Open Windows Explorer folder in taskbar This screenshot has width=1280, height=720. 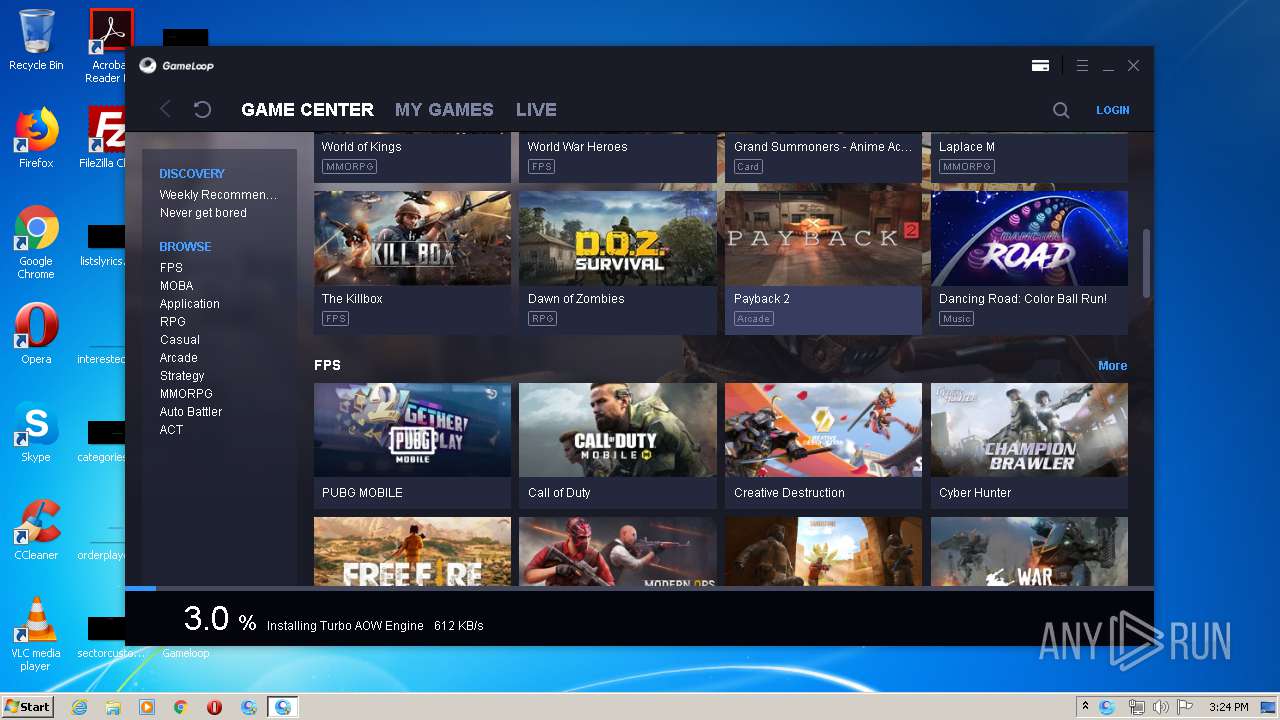(113, 707)
